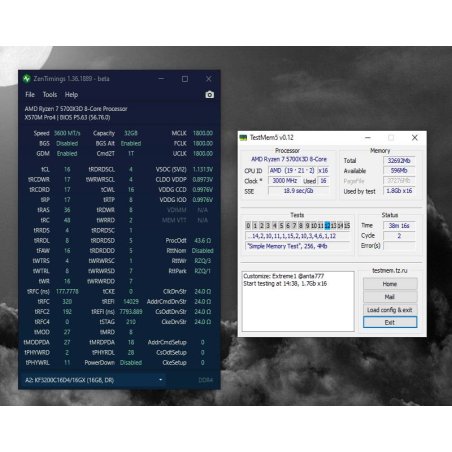The image size is (452, 452).
Task: Click the Capacity value 32GB
Action: (x=131, y=133)
